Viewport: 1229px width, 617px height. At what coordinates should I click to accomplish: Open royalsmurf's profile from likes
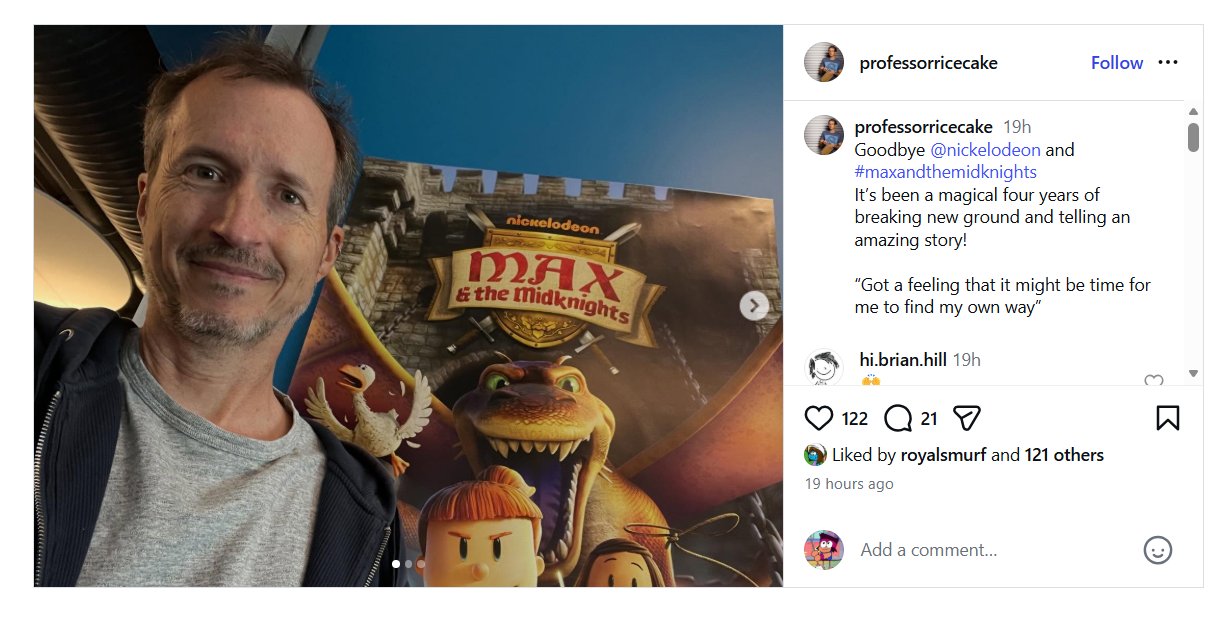pos(945,455)
